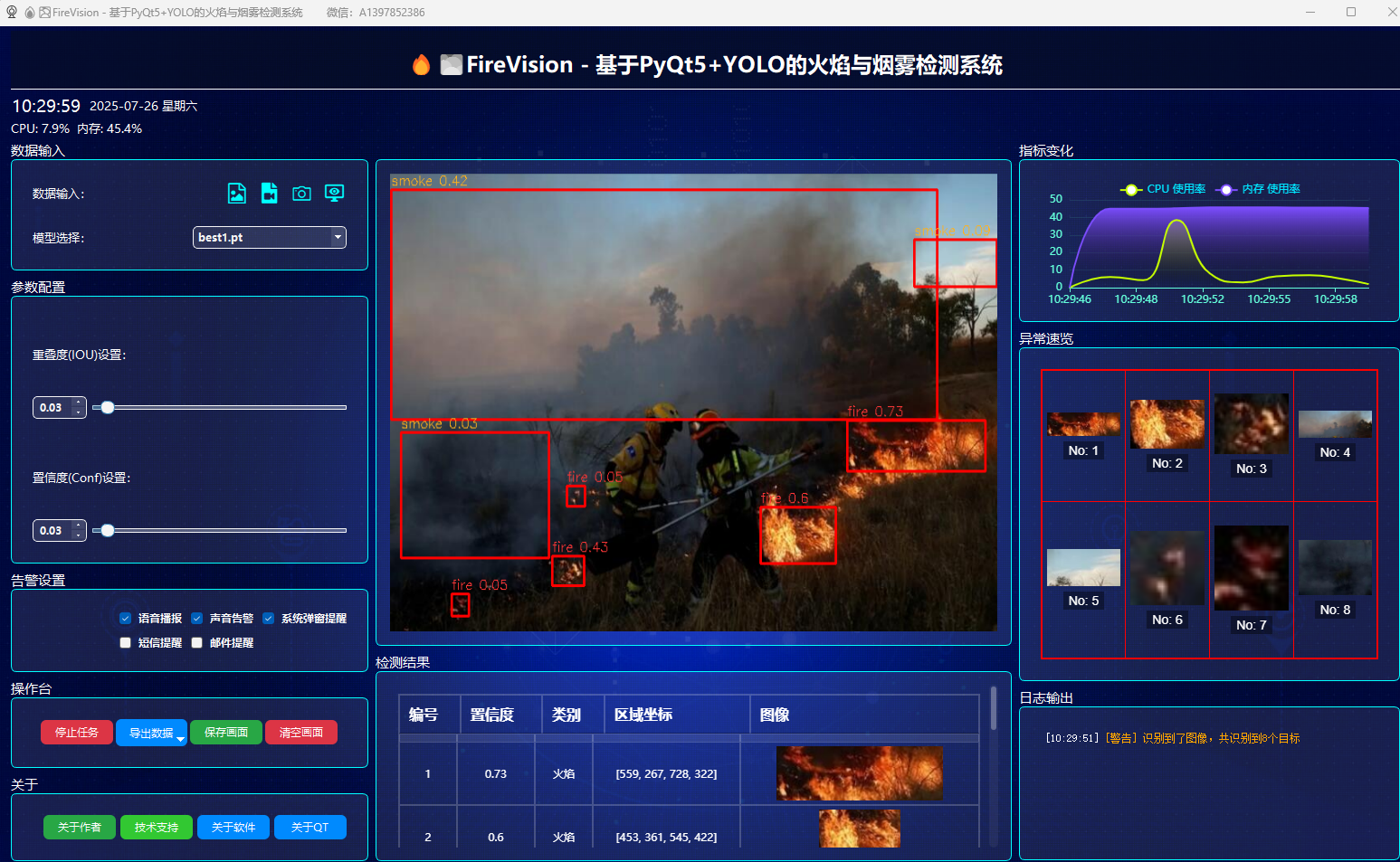Viewport: 1400px width, 862px height.
Task: Disable the 语音播报 checkbox
Action: (126, 619)
